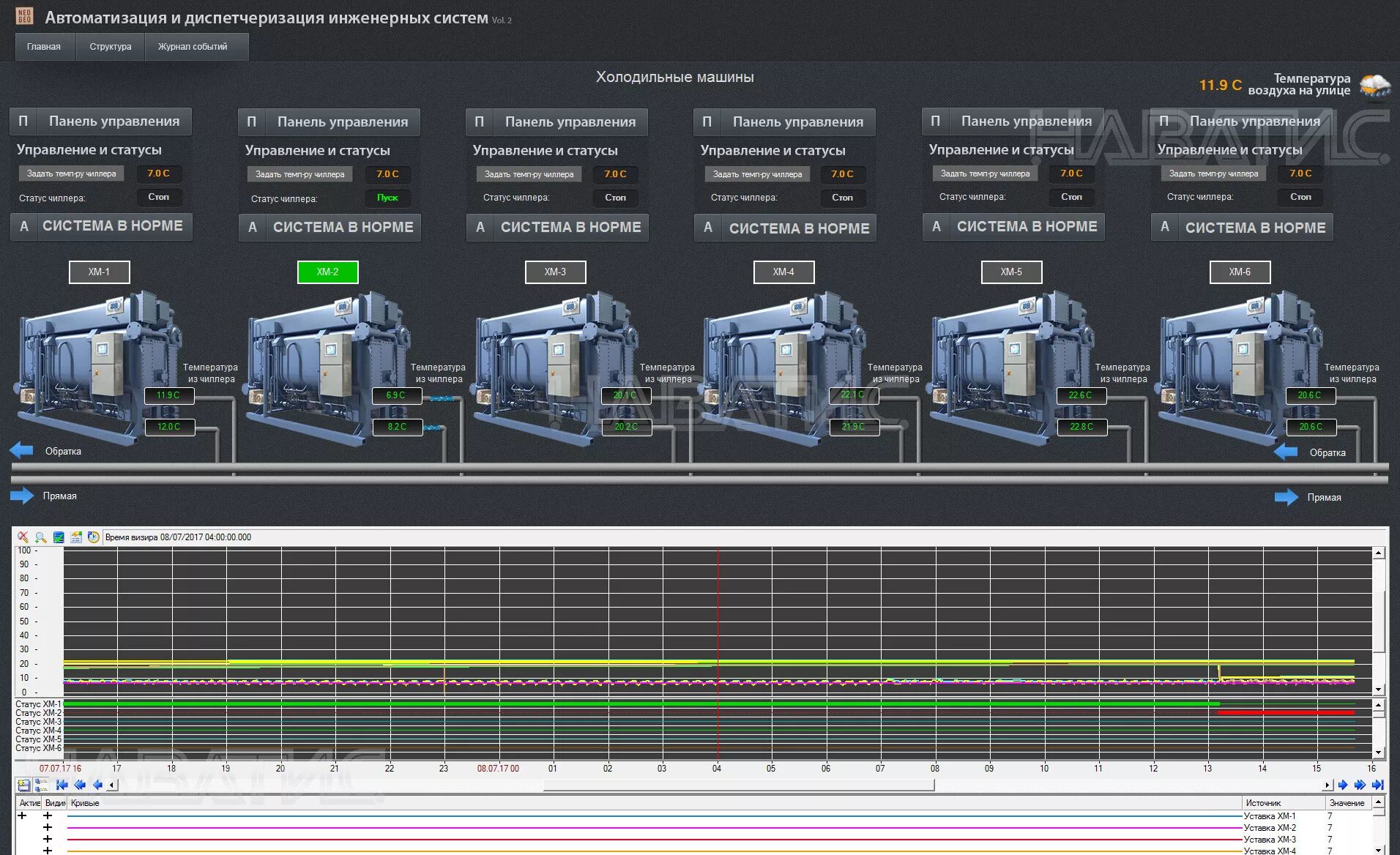This screenshot has width=1400, height=855.
Task: Click the weather cloud icon by outdoor temperature
Action: point(1374,86)
